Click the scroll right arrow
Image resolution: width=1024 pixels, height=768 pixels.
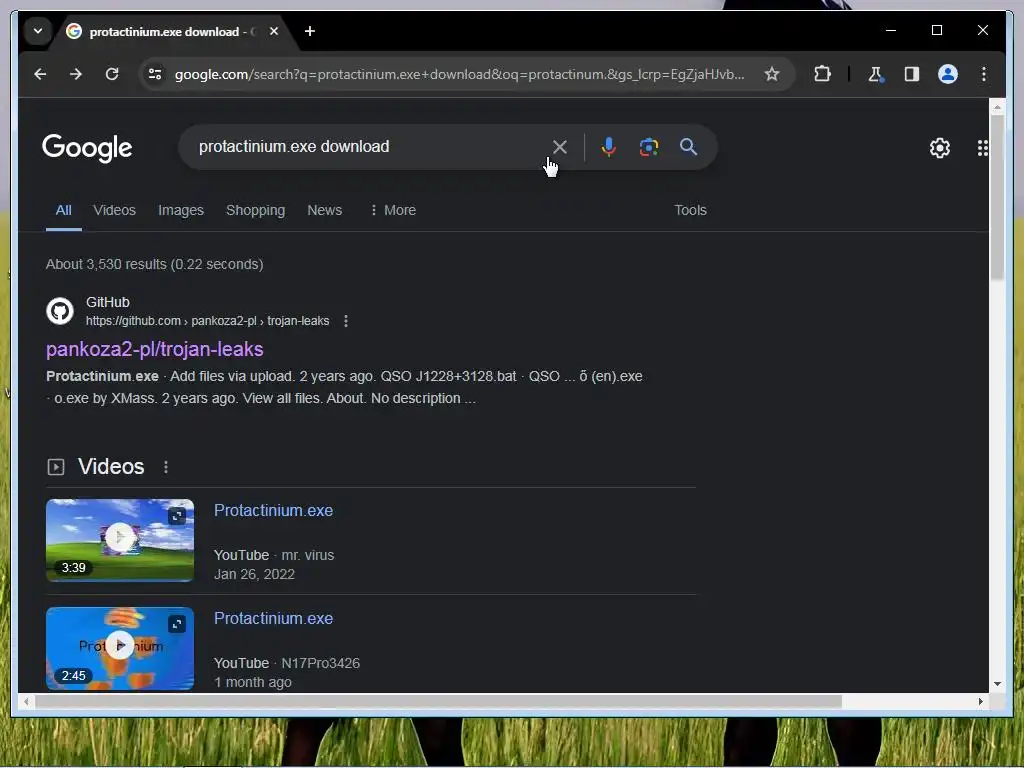point(980,701)
